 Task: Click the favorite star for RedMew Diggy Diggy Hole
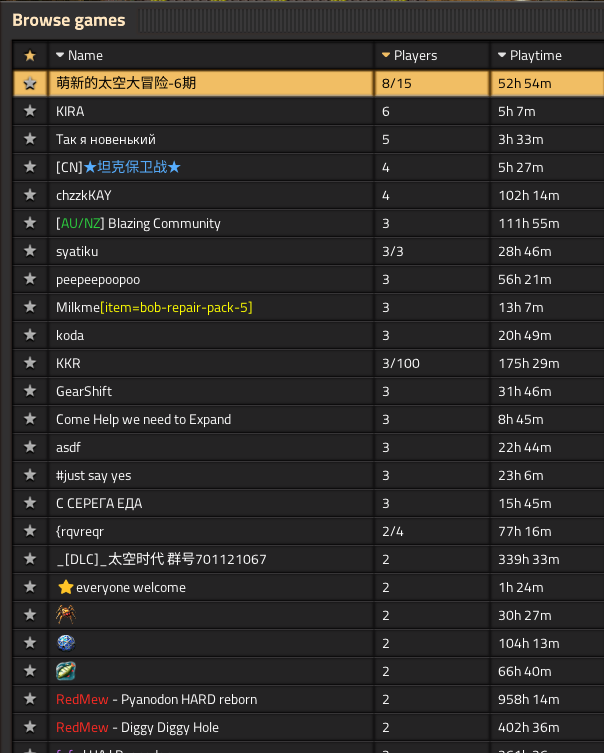pos(29,727)
